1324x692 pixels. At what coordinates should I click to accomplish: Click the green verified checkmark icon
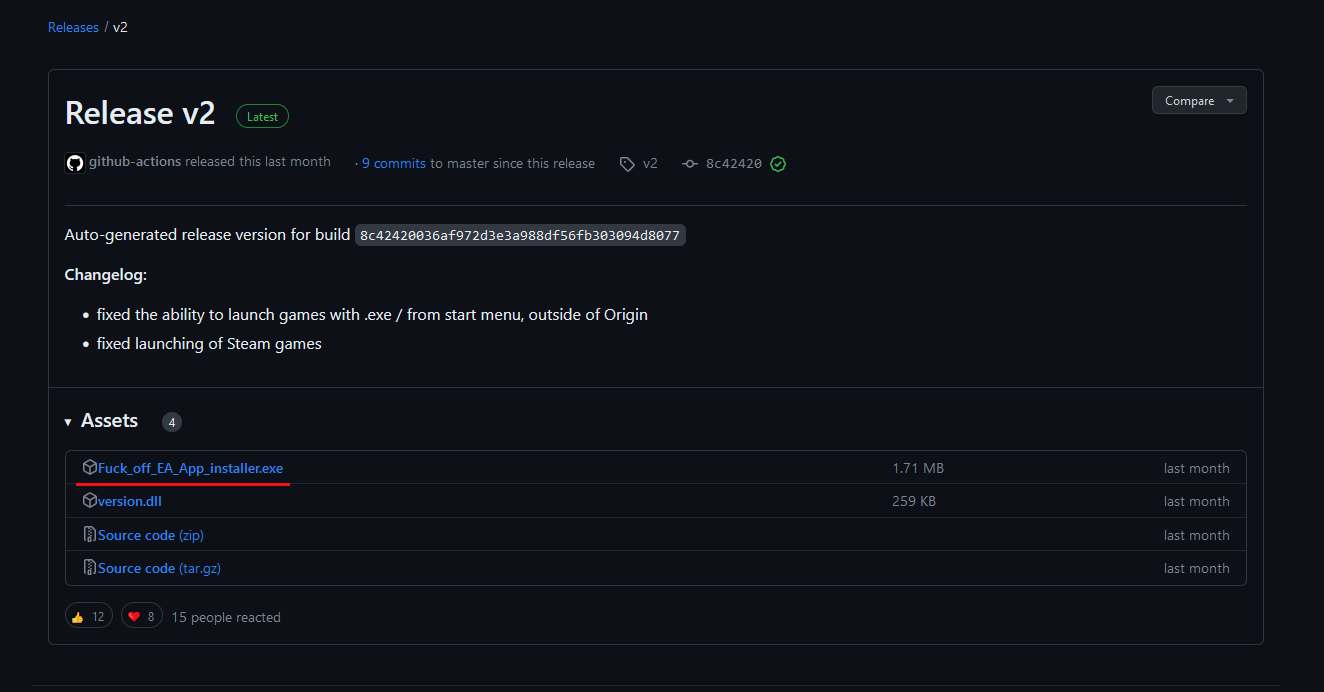pos(778,164)
